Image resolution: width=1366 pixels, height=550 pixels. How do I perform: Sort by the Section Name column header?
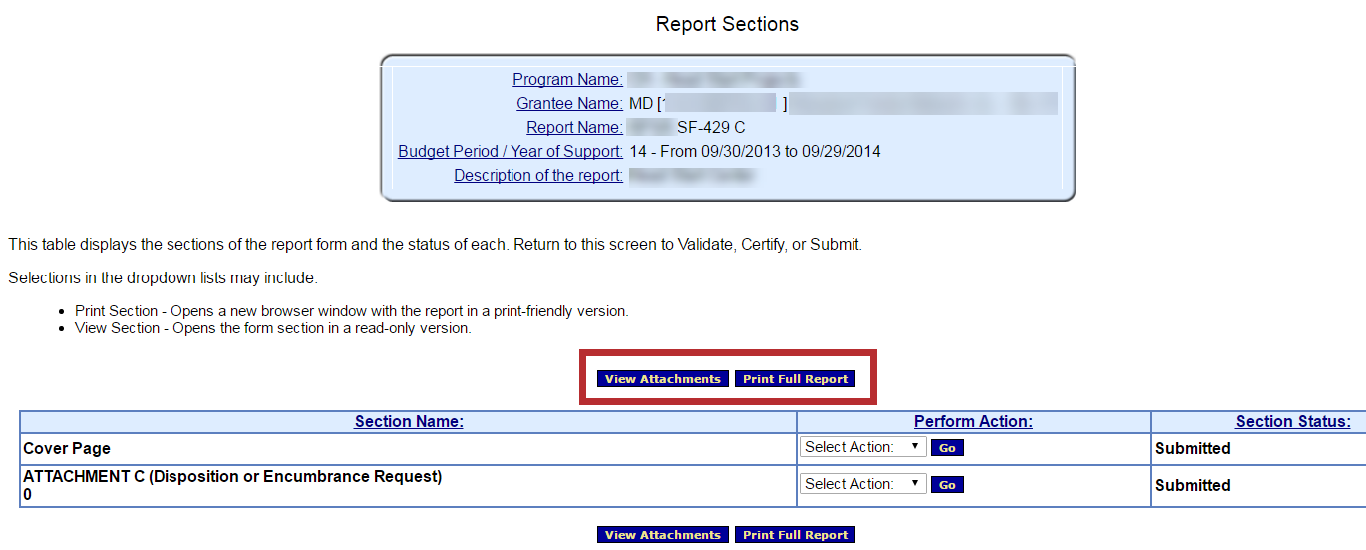coord(409,422)
